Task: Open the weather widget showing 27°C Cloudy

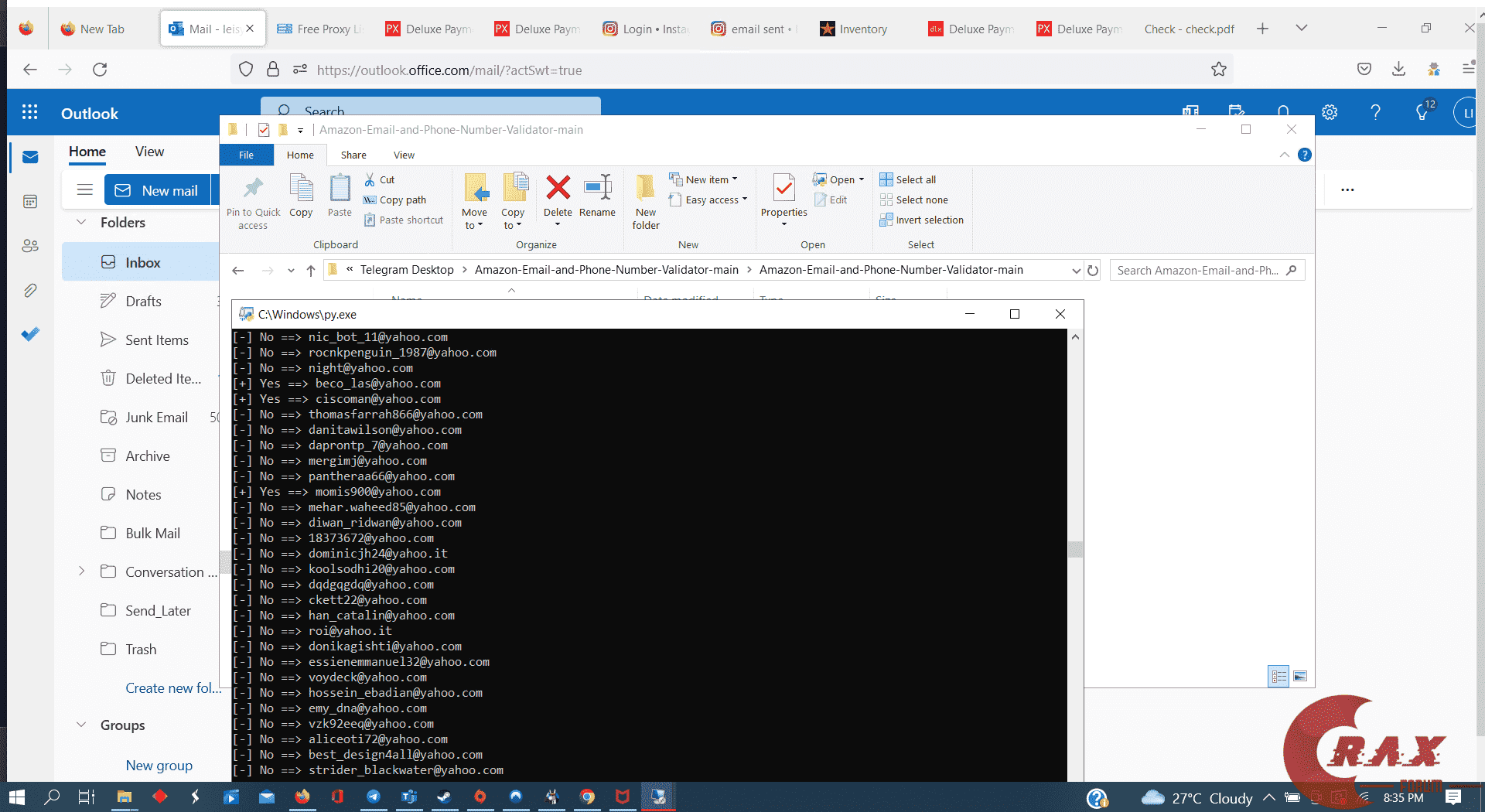Action: [x=1197, y=797]
